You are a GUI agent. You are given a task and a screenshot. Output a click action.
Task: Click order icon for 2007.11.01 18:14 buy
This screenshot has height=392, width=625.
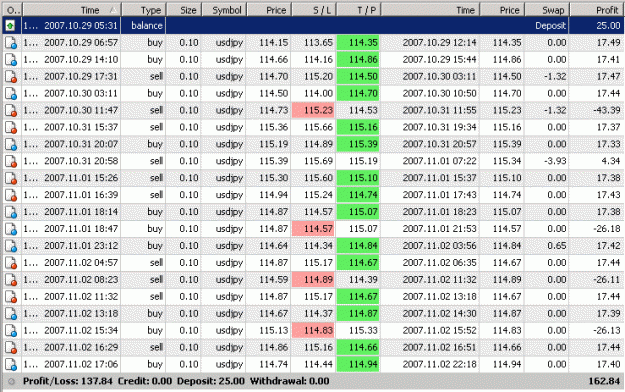[11, 212]
